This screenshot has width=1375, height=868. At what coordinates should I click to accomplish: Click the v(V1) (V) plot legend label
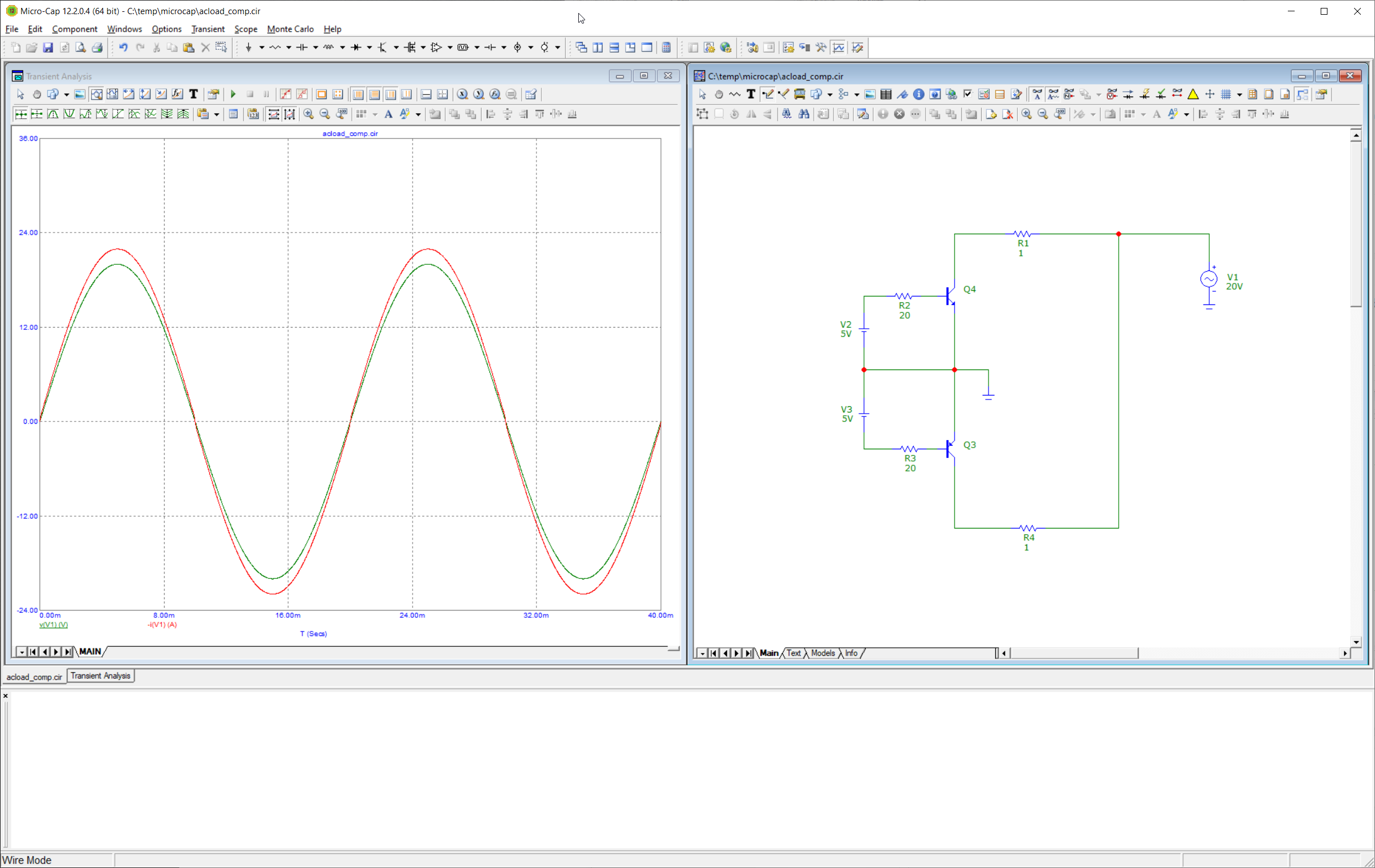tap(54, 625)
